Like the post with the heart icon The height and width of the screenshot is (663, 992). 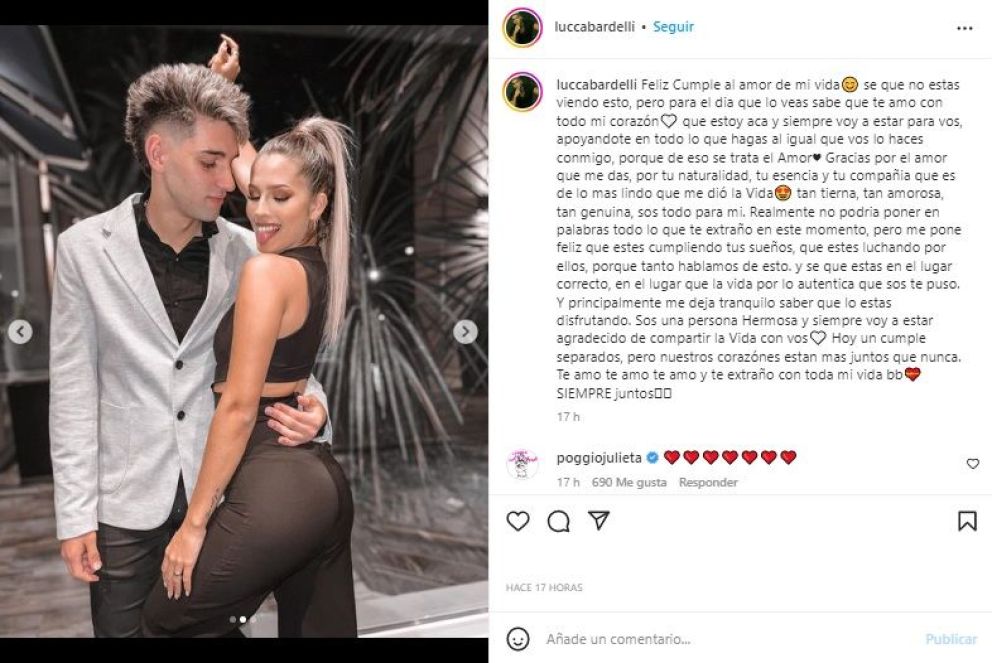click(x=518, y=521)
